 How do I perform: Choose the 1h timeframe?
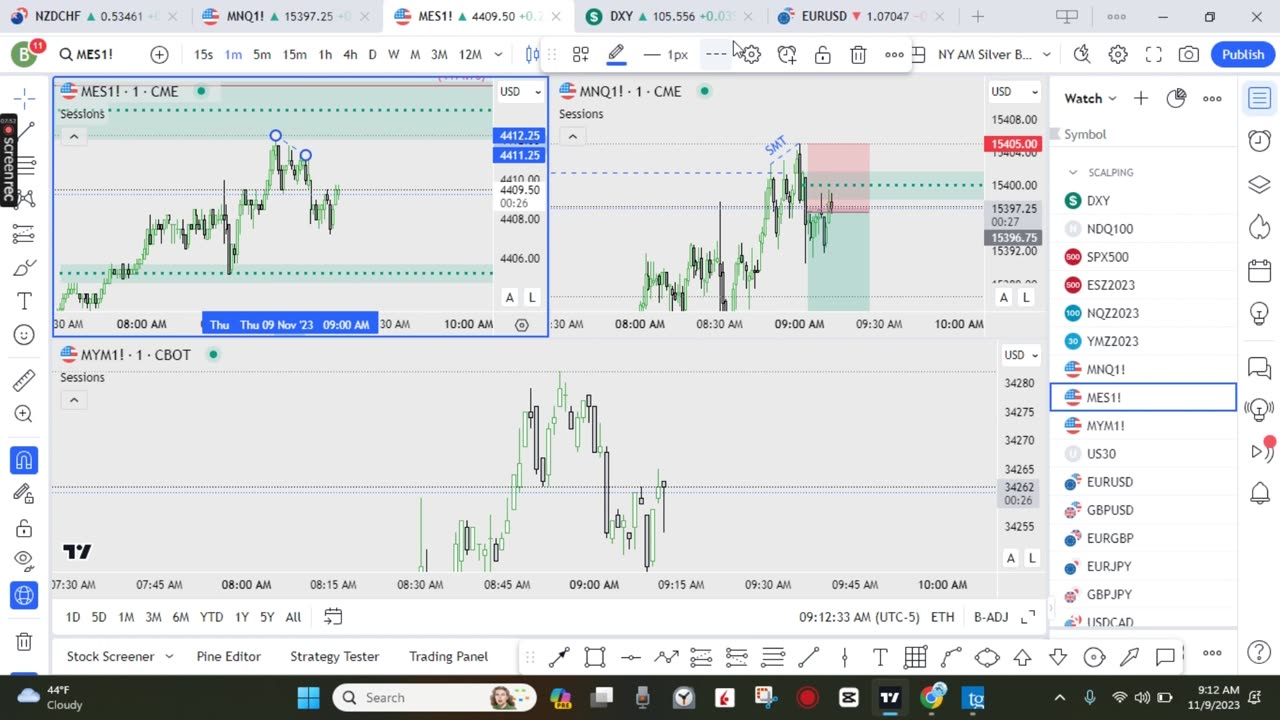[325, 55]
